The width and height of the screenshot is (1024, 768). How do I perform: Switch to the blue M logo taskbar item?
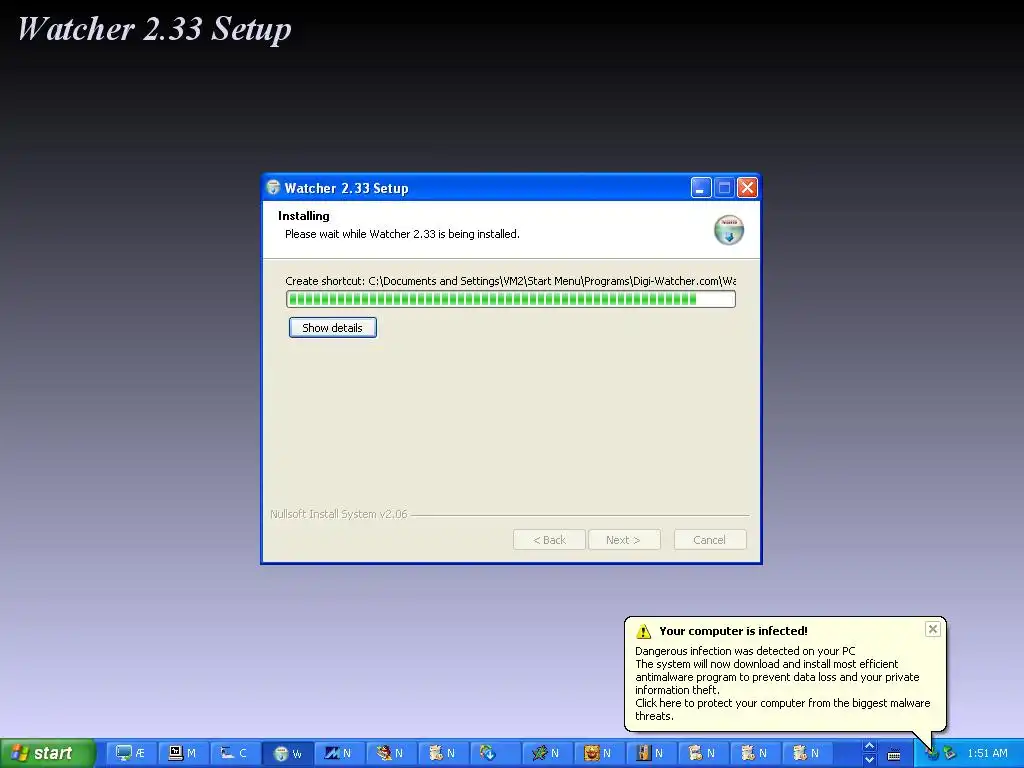click(x=338, y=753)
